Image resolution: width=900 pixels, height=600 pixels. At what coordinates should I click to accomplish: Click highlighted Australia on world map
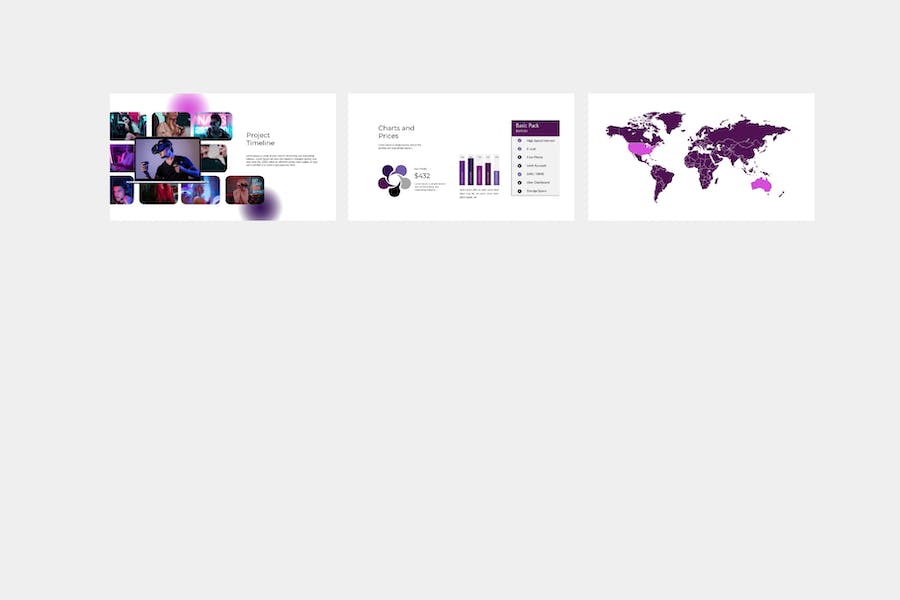(x=761, y=184)
